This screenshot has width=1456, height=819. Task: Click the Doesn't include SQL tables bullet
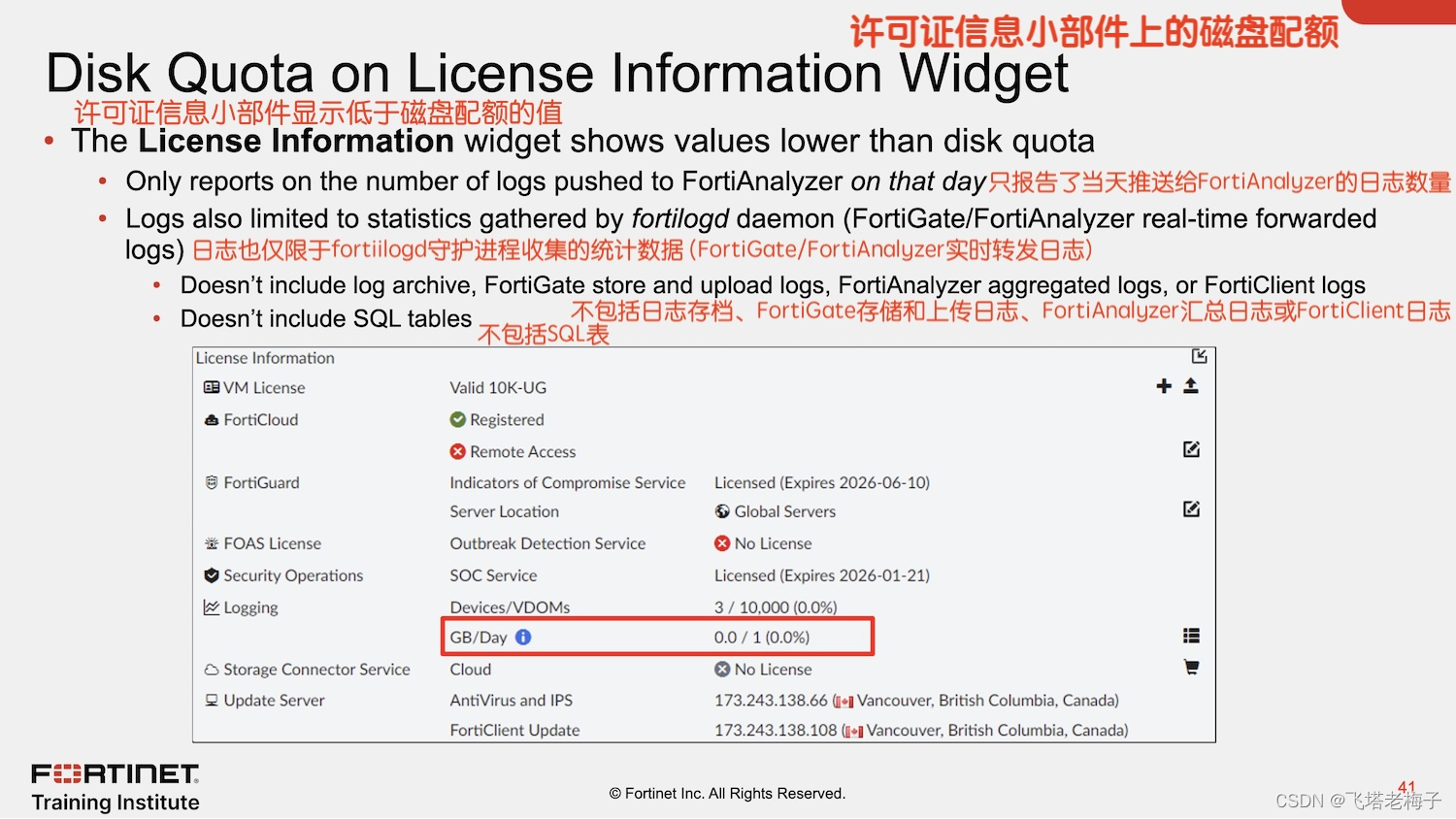(x=326, y=318)
